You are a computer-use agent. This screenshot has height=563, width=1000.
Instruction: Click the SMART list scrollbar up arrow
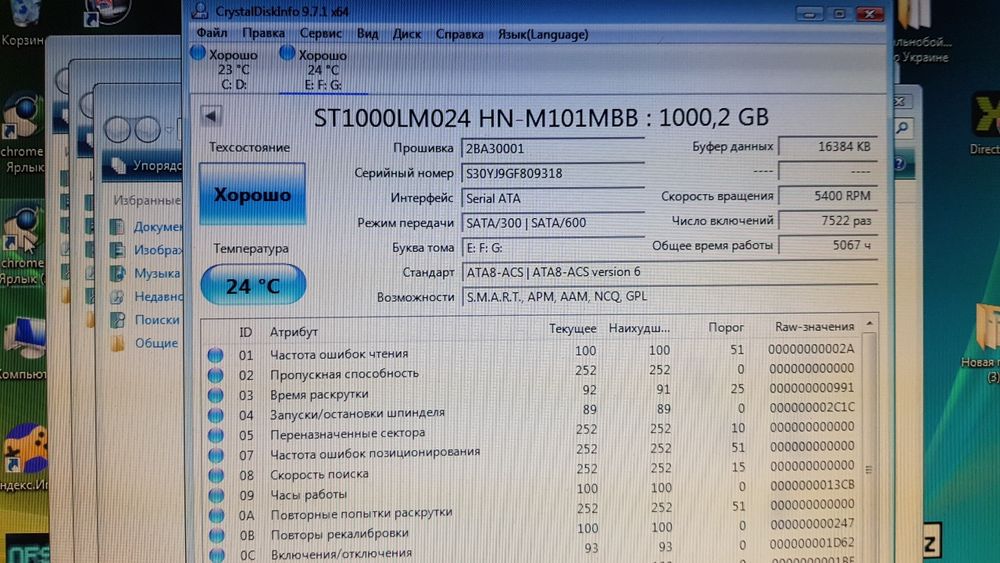tap(869, 325)
